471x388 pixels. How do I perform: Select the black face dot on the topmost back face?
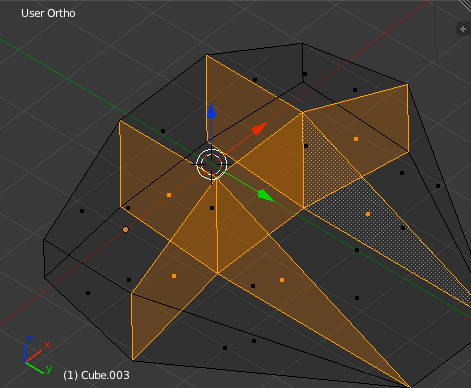tap(305, 74)
